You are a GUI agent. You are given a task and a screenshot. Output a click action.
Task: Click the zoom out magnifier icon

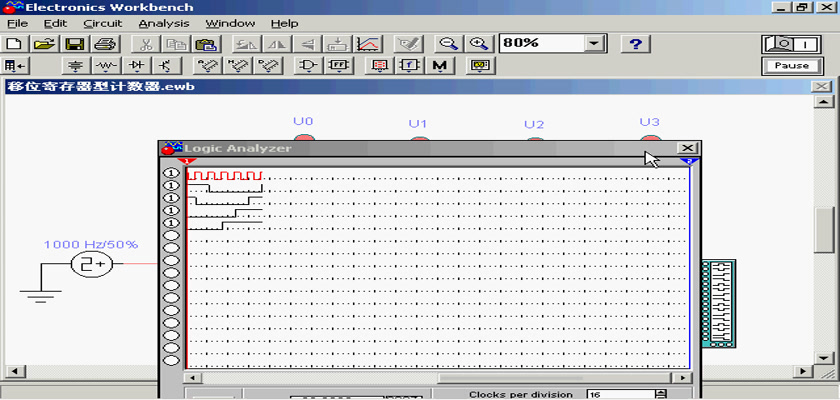(x=449, y=44)
